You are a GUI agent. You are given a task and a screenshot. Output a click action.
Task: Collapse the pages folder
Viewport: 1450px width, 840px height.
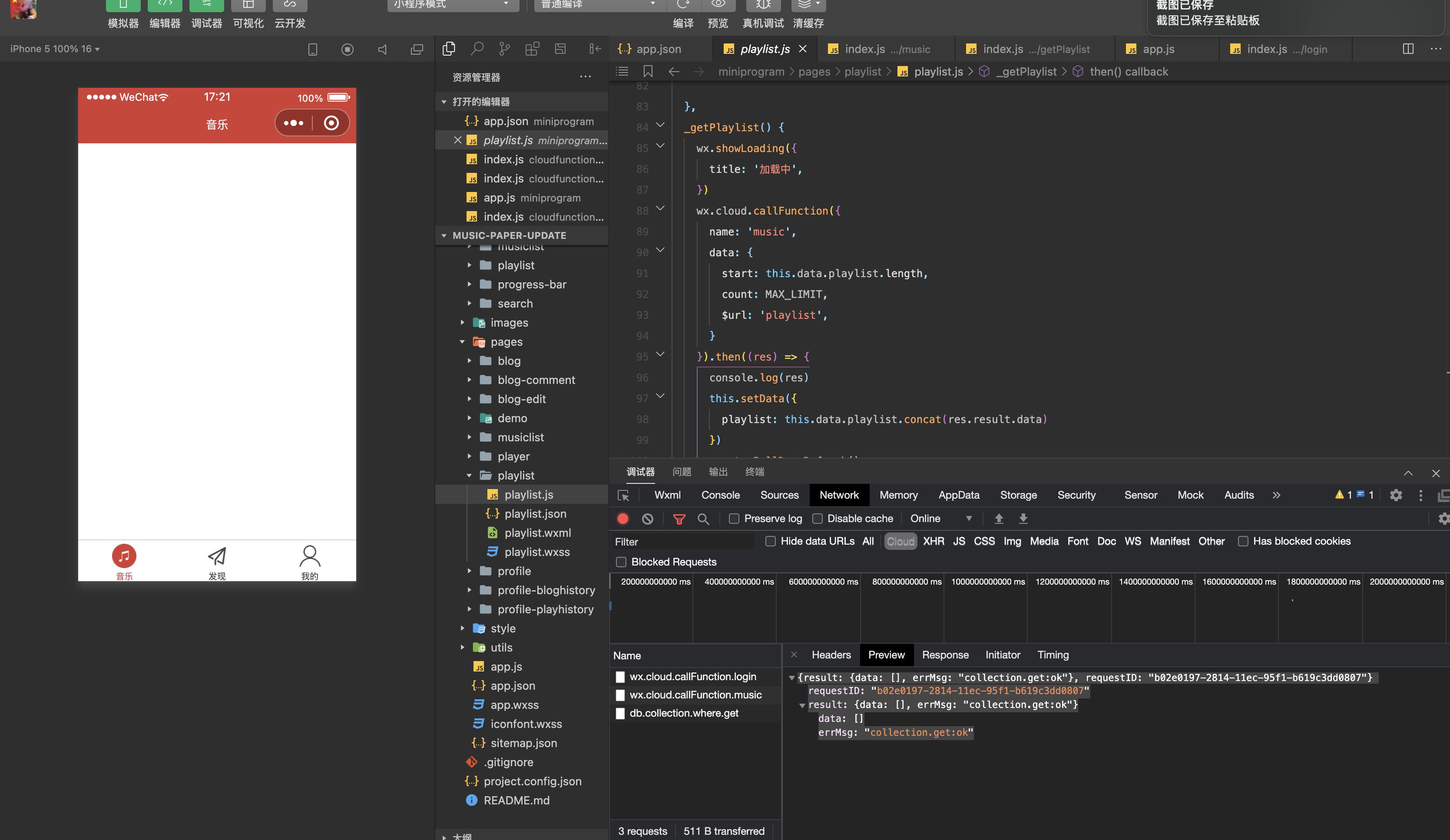[462, 342]
